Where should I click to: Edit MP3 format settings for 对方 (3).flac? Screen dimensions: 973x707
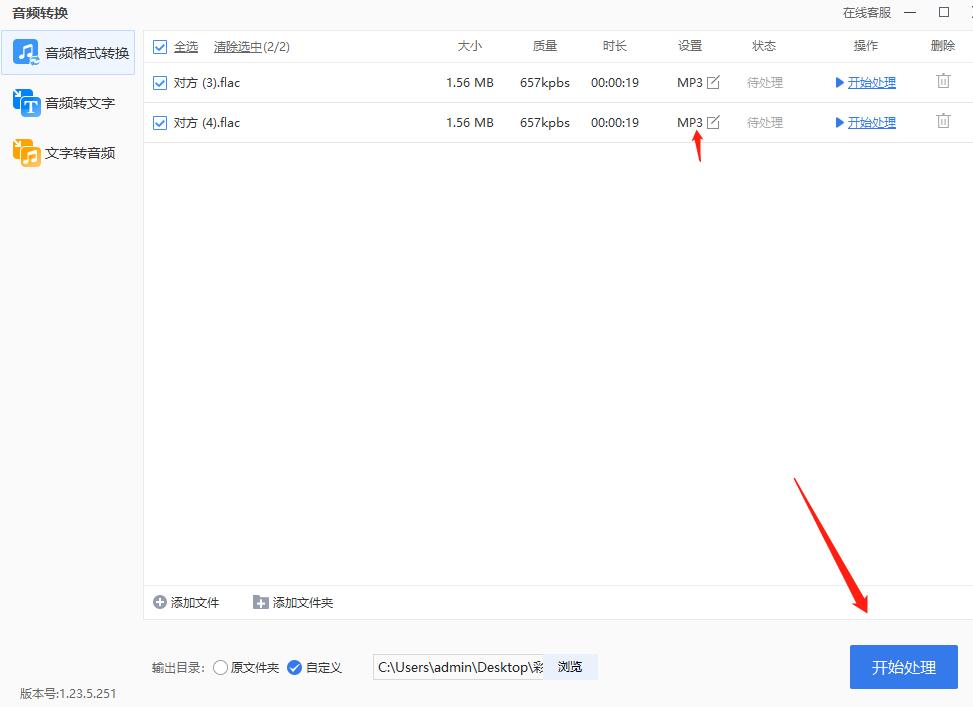pos(713,82)
